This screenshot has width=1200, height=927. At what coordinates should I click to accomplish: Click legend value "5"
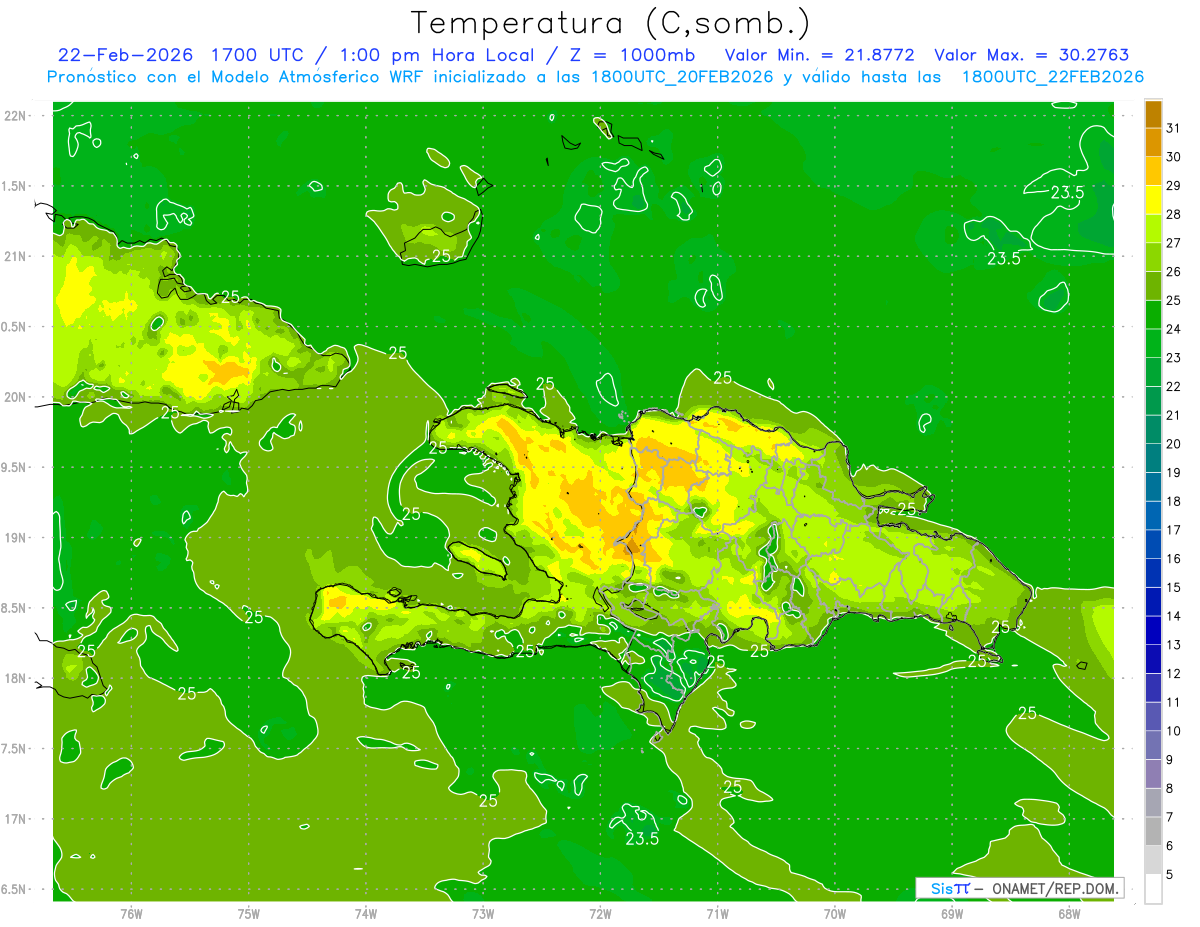[x=1170, y=875]
